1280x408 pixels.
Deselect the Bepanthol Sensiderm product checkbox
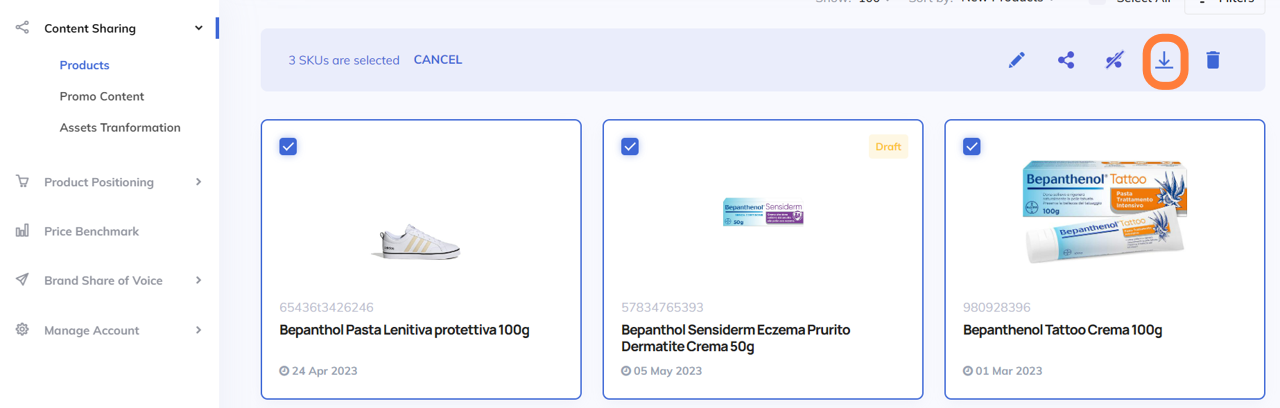coord(630,146)
